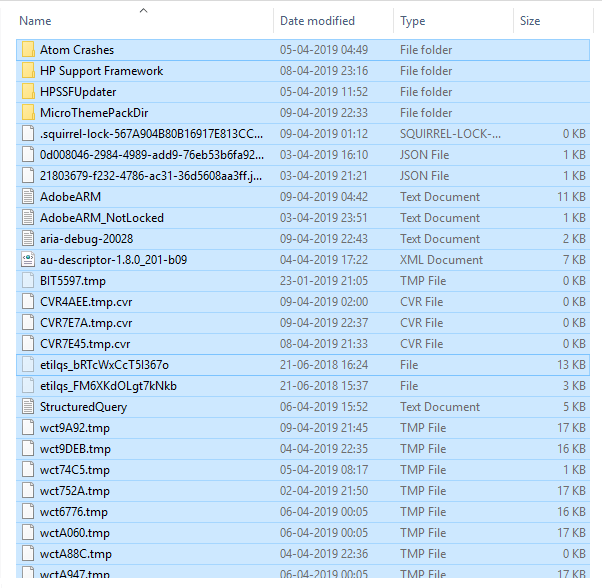Click the wct74C5.tmp file icon

[x=28, y=470]
